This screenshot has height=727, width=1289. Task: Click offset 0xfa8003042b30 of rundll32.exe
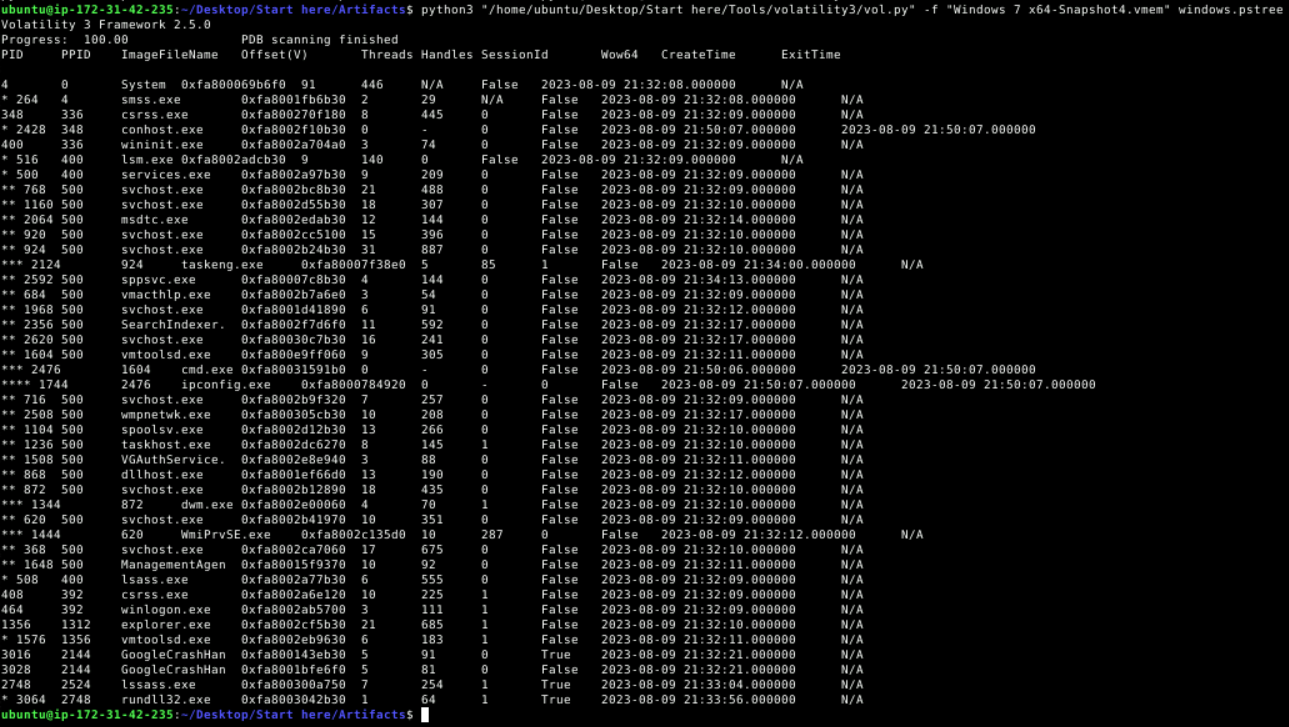pos(293,699)
